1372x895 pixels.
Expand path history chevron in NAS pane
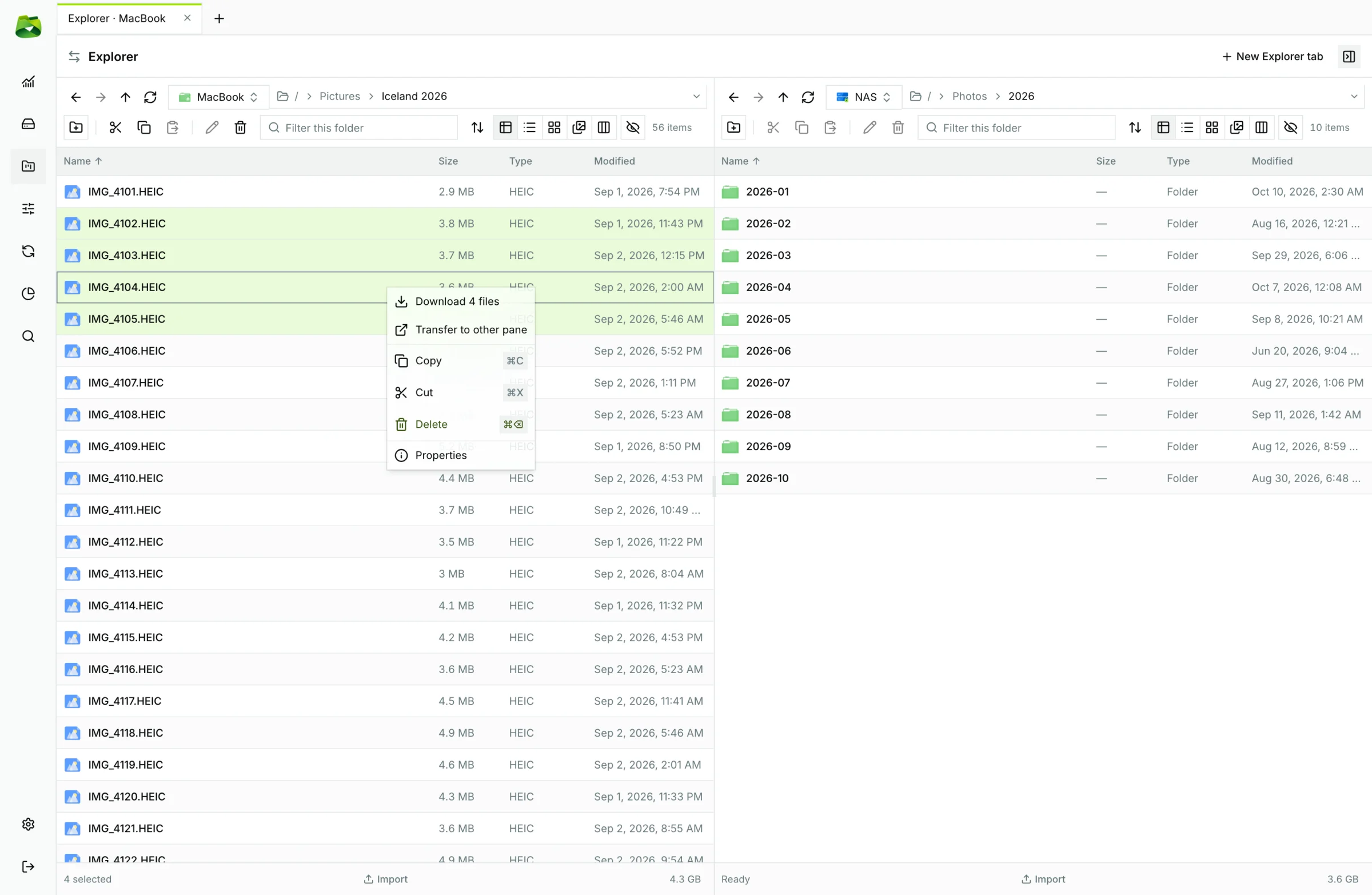[x=1354, y=96]
